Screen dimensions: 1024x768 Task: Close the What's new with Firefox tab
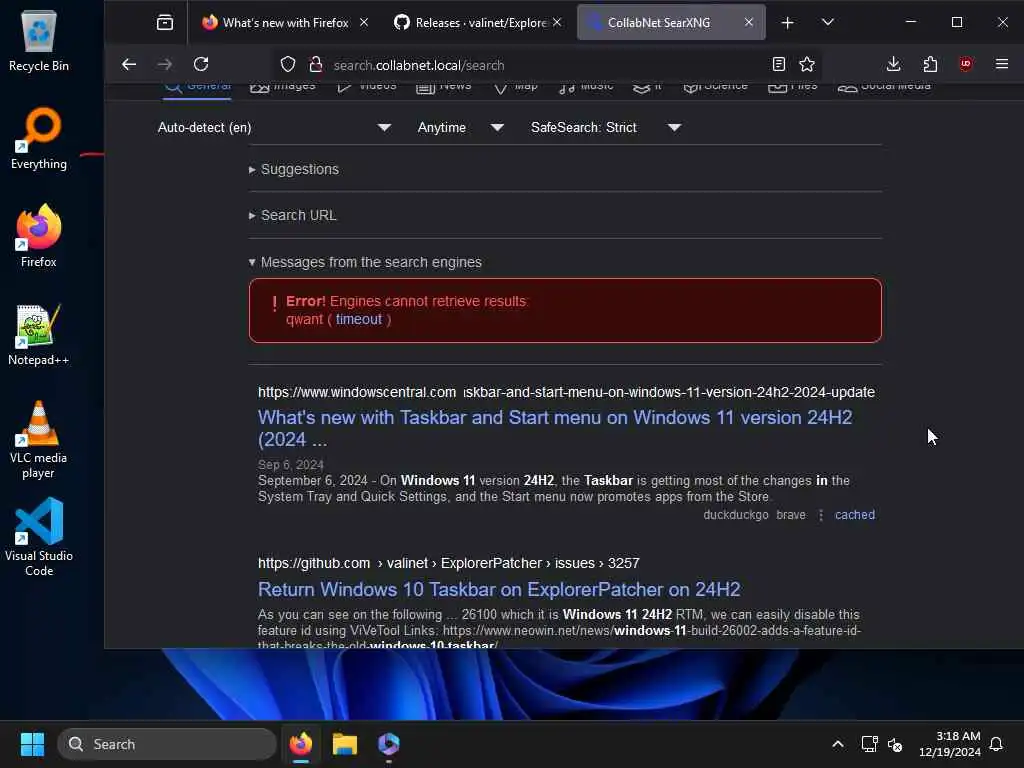[364, 23]
